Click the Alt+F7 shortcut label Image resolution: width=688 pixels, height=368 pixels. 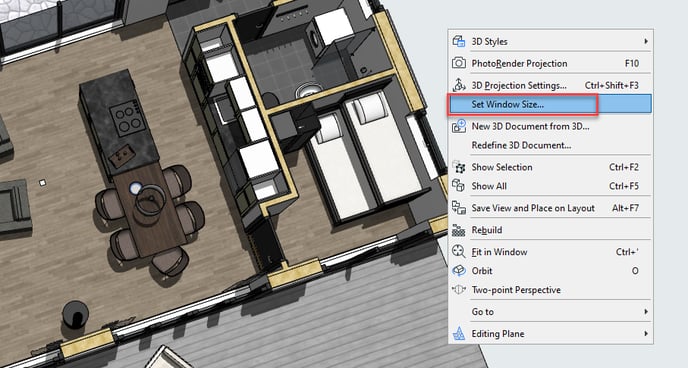point(625,208)
